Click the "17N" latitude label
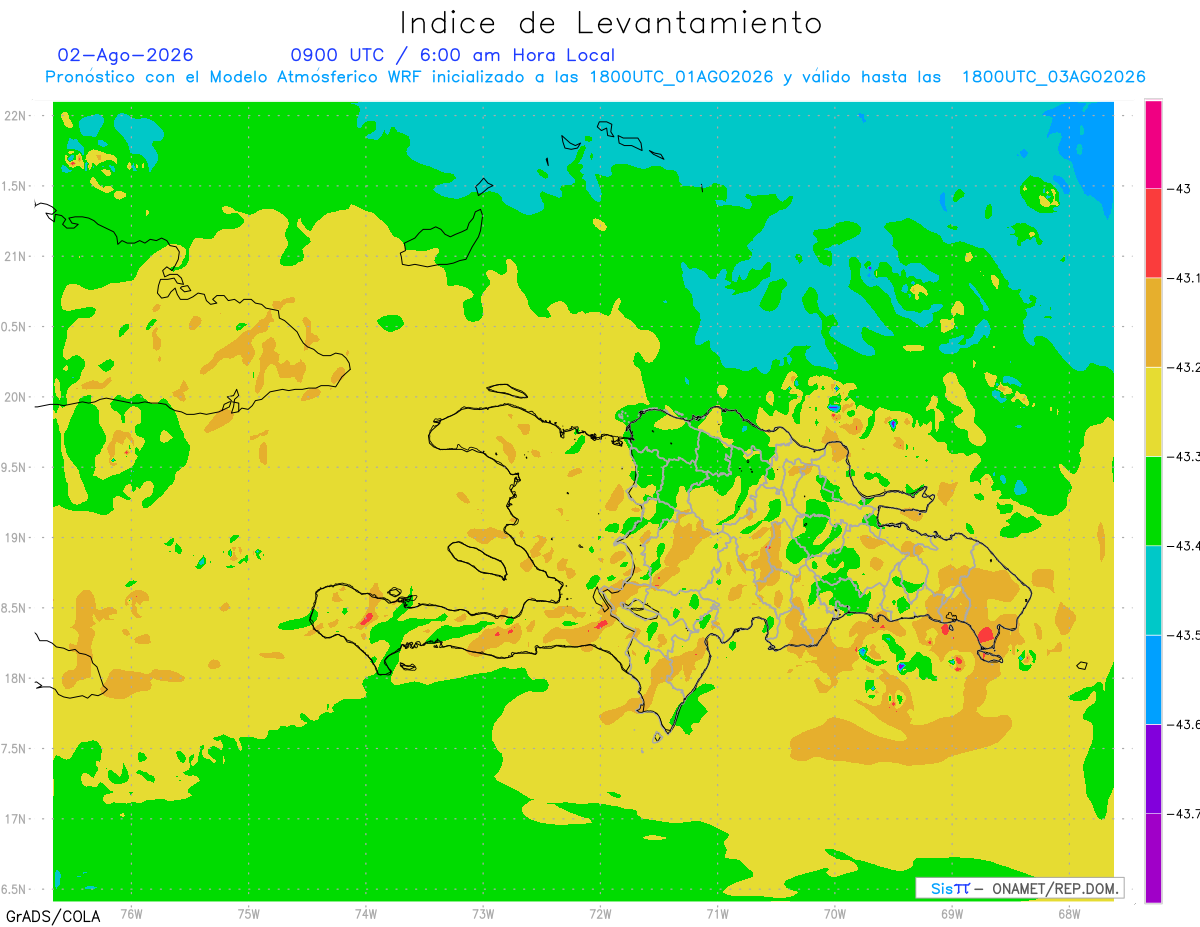 [x=14, y=819]
